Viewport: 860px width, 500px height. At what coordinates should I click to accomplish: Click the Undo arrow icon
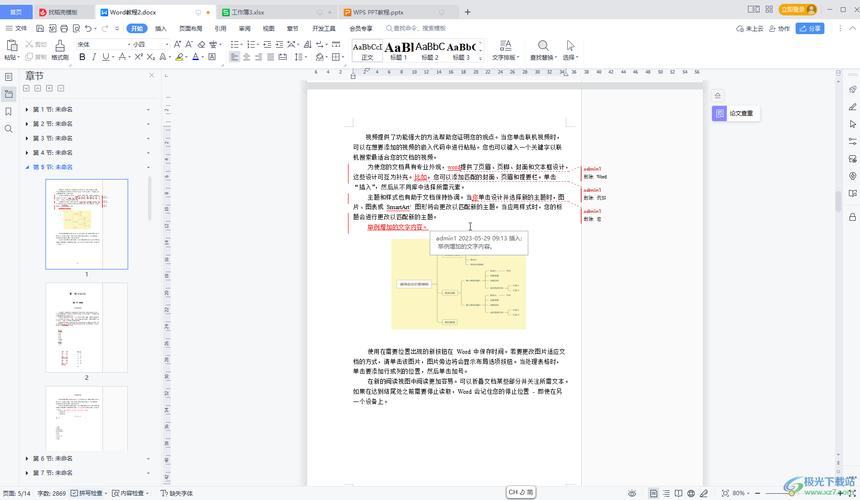pyautogui.click(x=88, y=28)
